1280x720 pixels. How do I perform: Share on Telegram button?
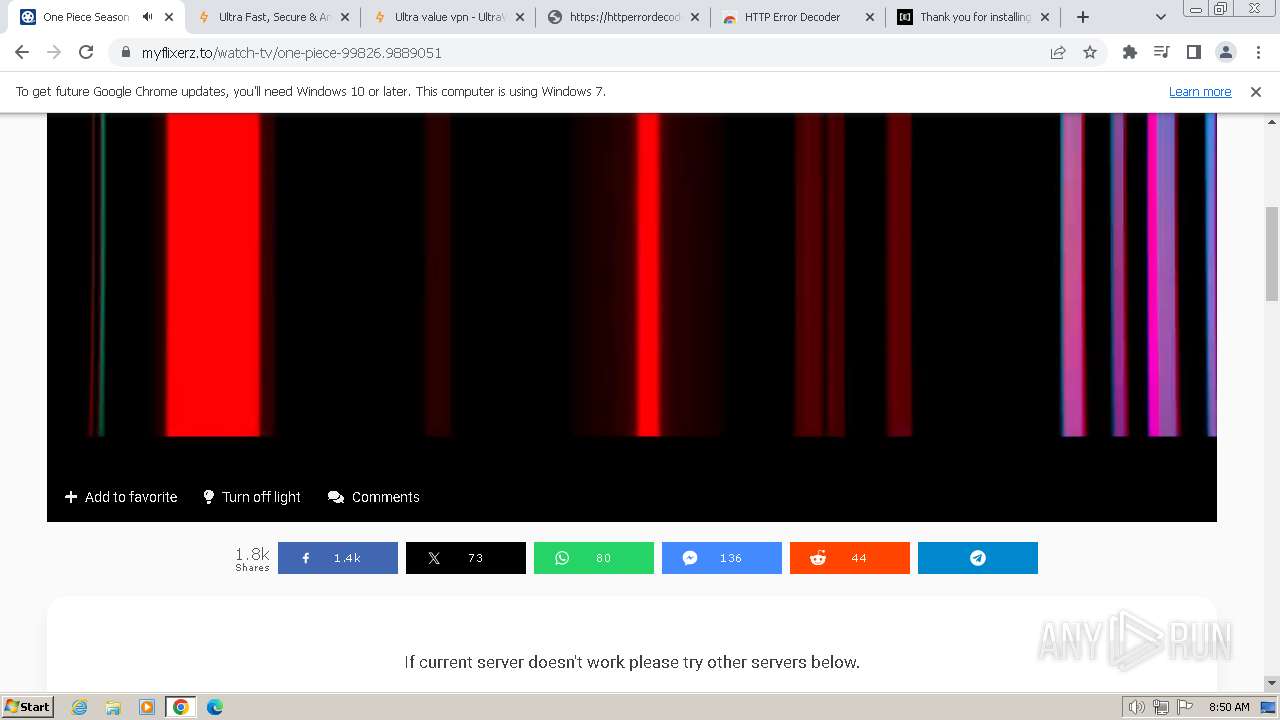[x=978, y=558]
